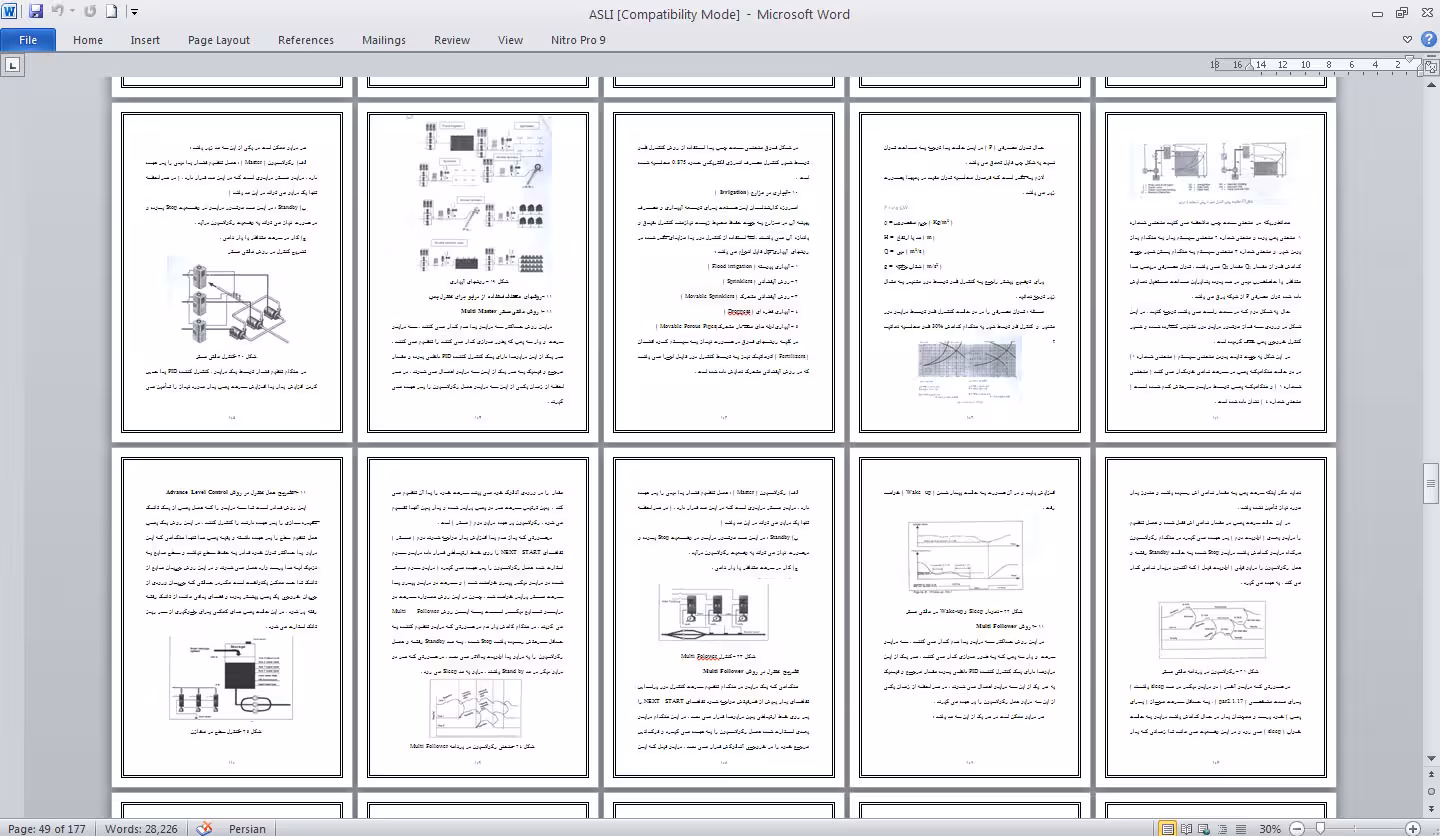The width and height of the screenshot is (1440, 836).
Task: Switch to Draft view
Action: click(1239, 828)
